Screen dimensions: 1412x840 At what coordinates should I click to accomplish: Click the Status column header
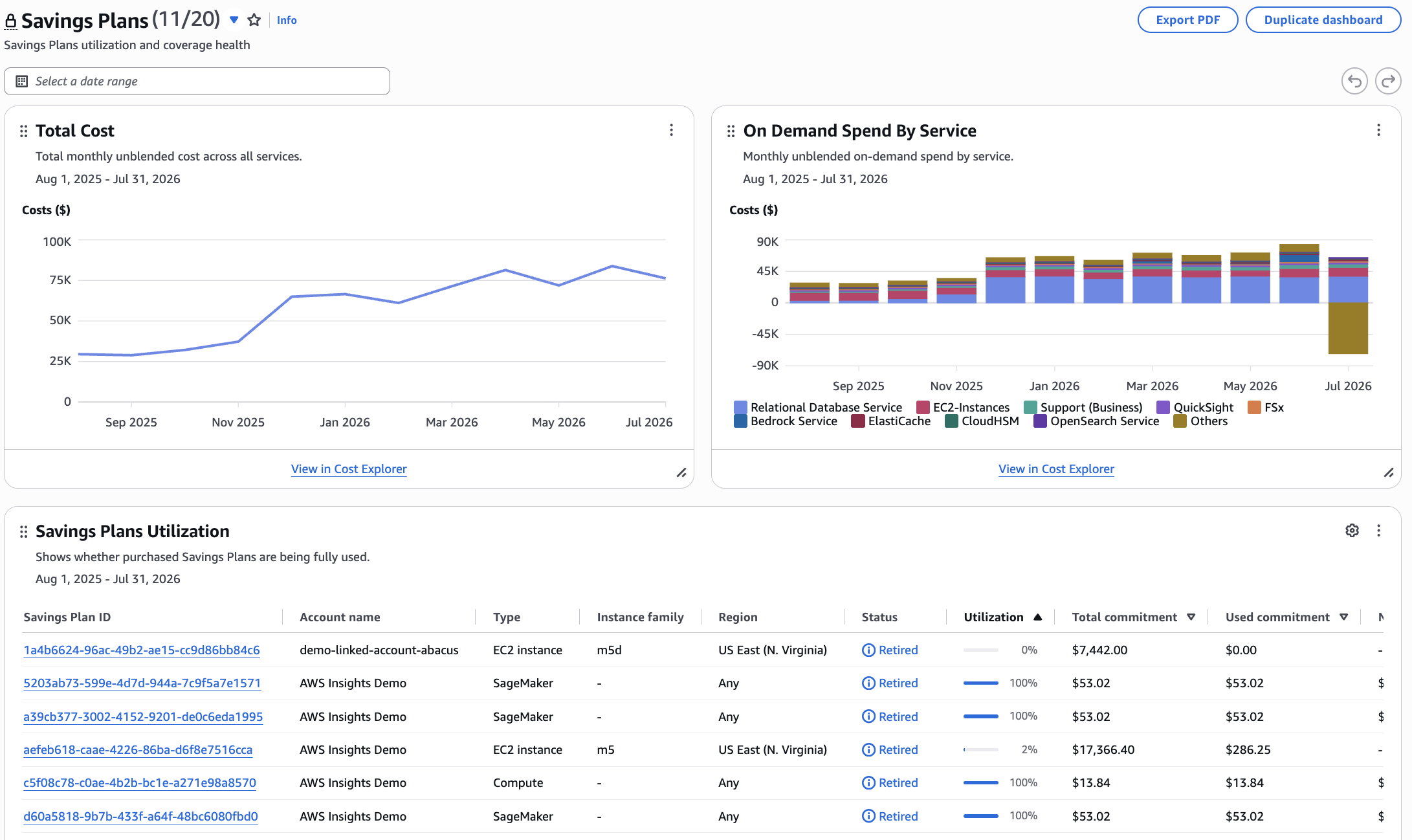coord(879,617)
